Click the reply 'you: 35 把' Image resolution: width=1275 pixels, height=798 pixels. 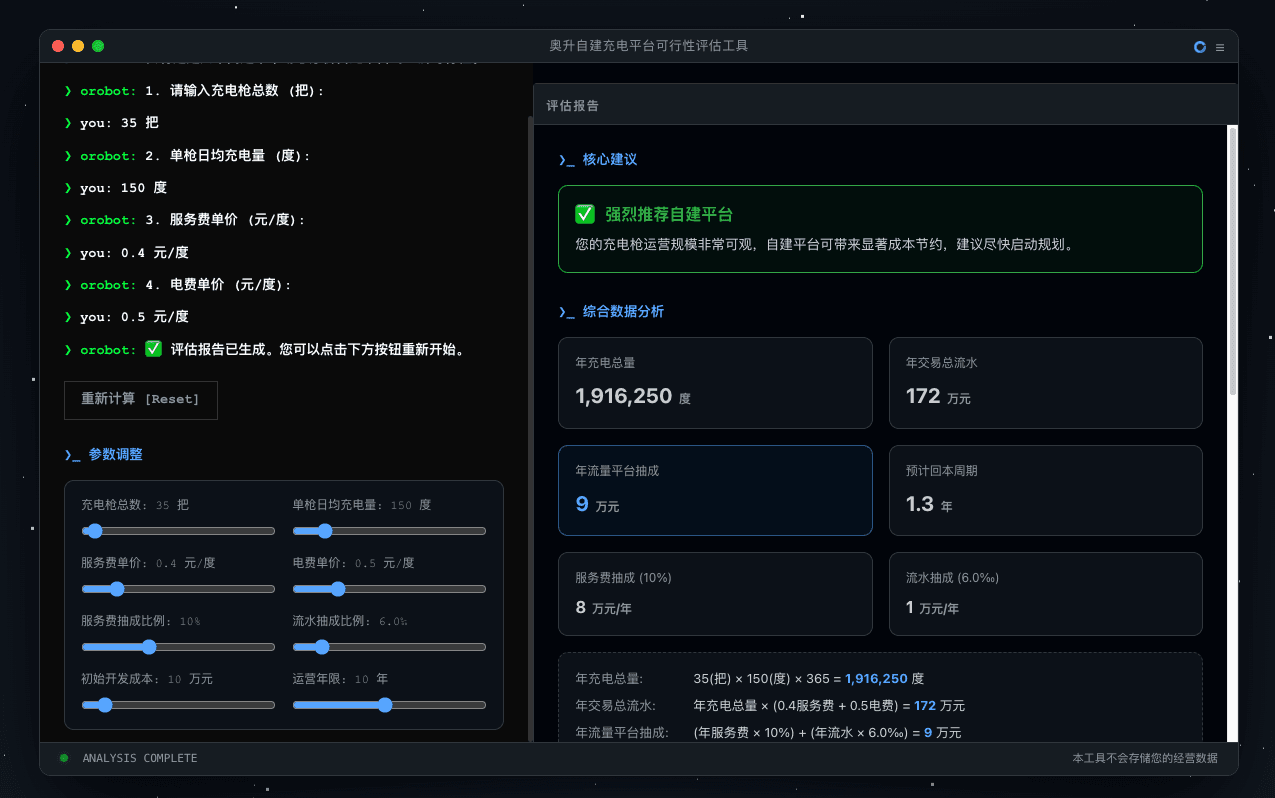(119, 123)
